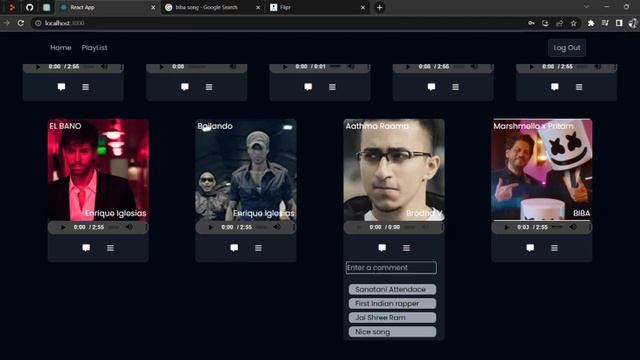The width and height of the screenshot is (640, 360).
Task: Click the EL BANO album cover
Action: click(x=98, y=170)
